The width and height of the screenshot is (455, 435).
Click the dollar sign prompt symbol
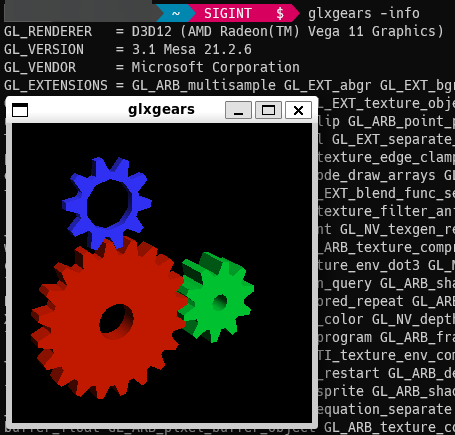coord(280,13)
